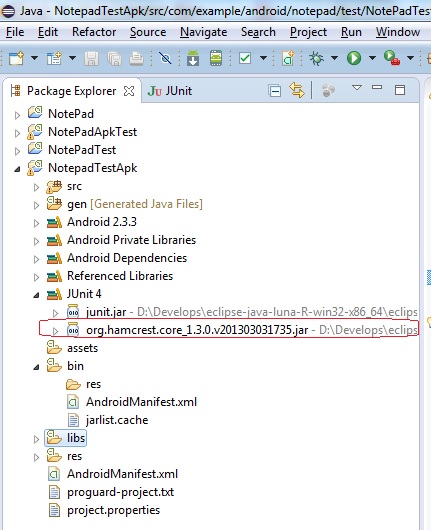445x530 pixels.
Task: Expand the junit.jar entry
Action: 55,313
